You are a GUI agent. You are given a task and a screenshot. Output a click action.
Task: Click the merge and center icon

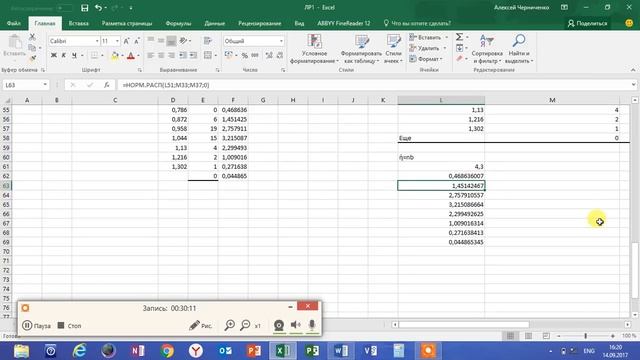208,55
